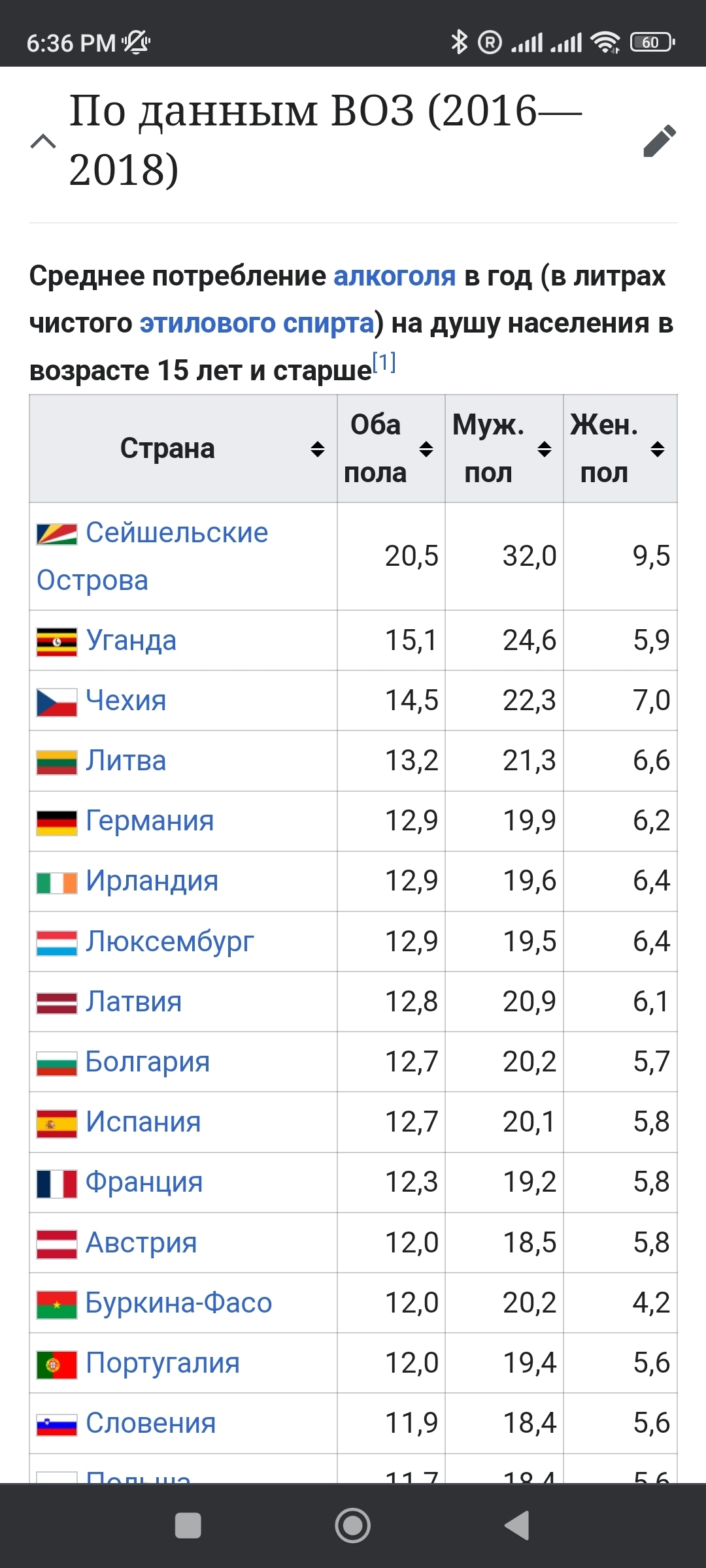Sort by female column arrows
This screenshot has height=1568, width=706.
658,449
